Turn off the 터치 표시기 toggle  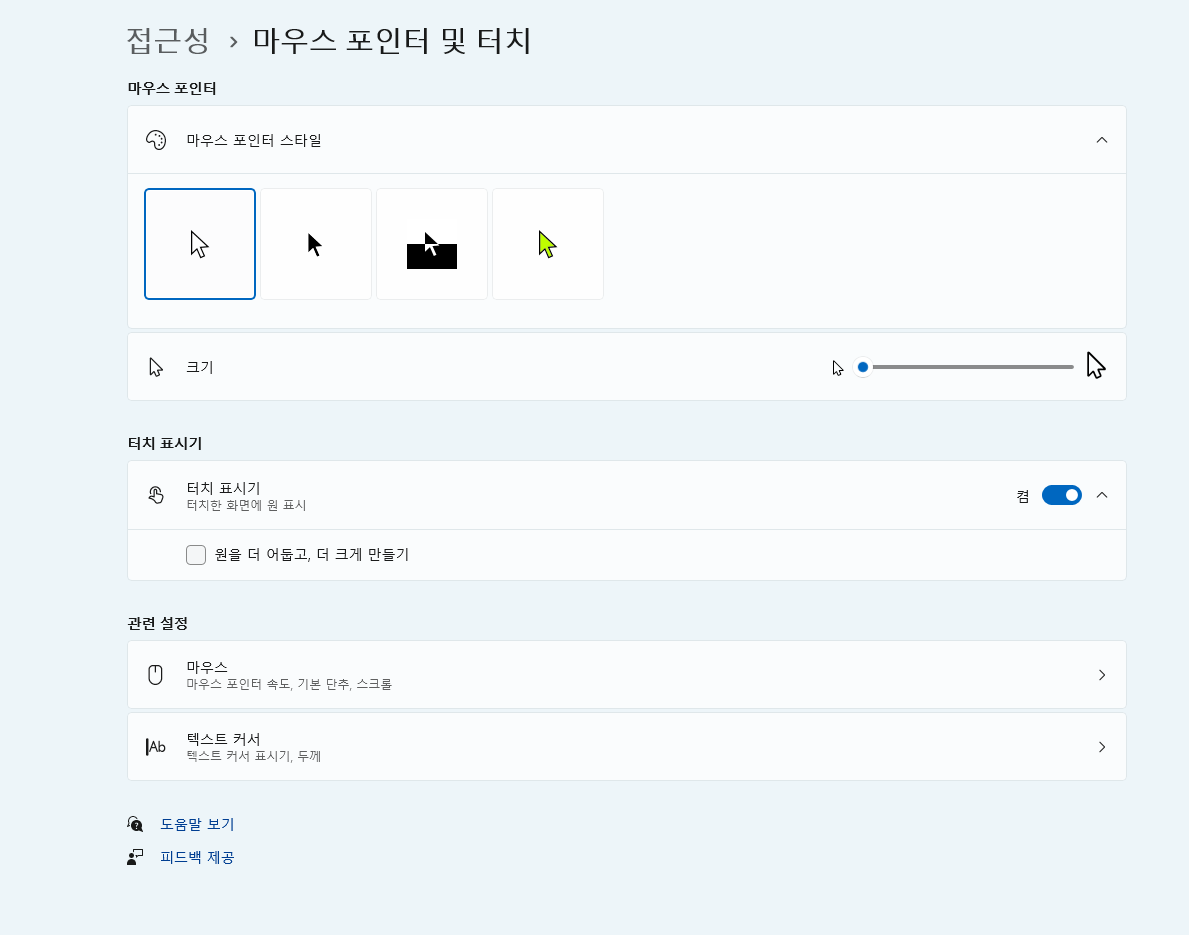tap(1061, 494)
